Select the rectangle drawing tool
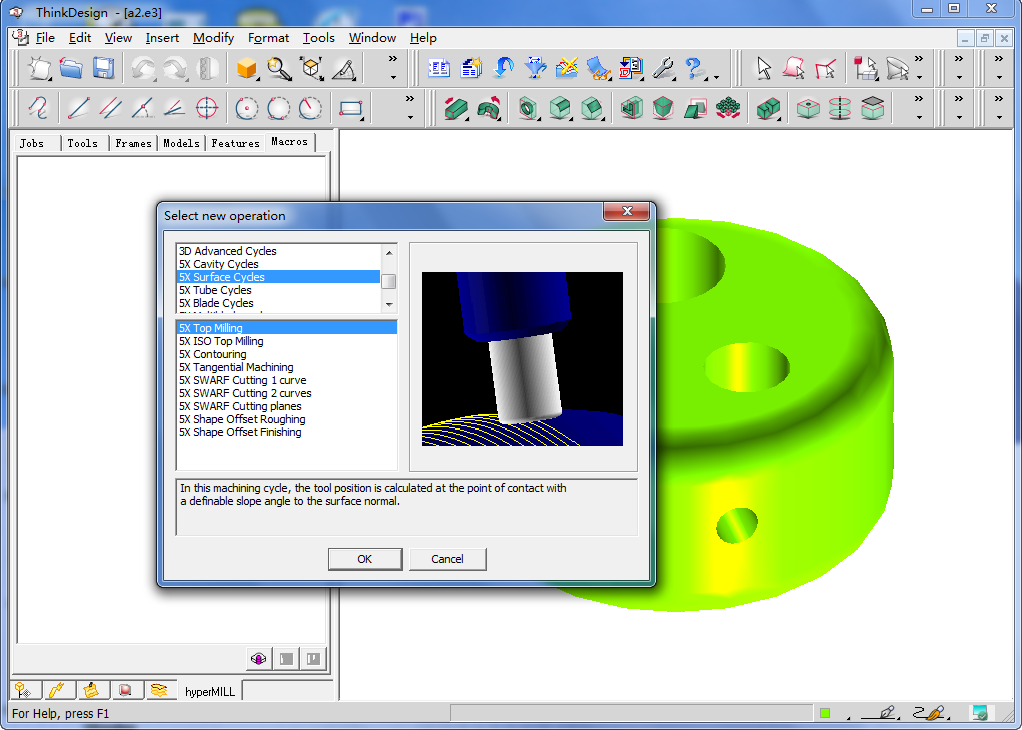This screenshot has height=730, width=1022. (x=351, y=108)
